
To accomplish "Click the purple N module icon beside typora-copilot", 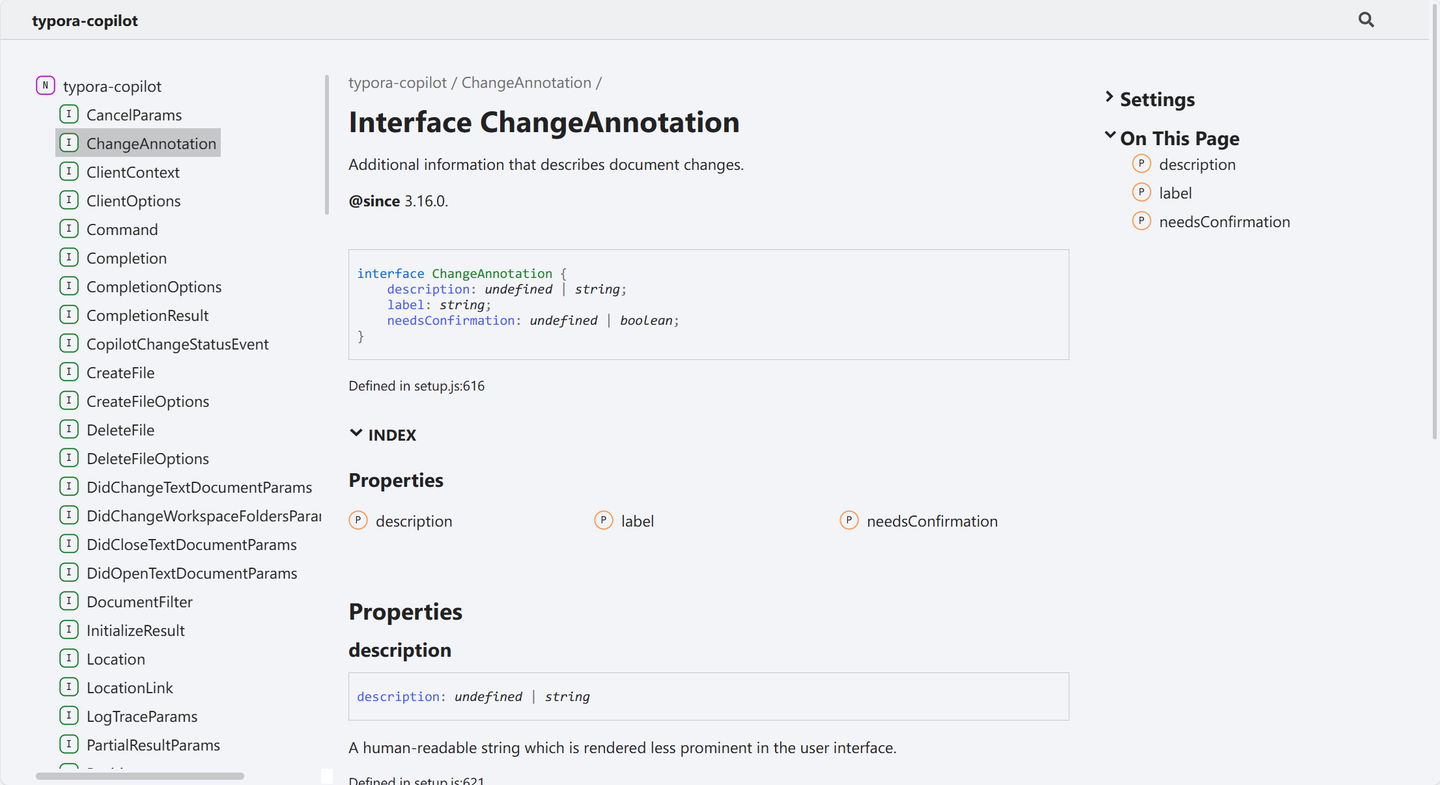I will tap(46, 86).
